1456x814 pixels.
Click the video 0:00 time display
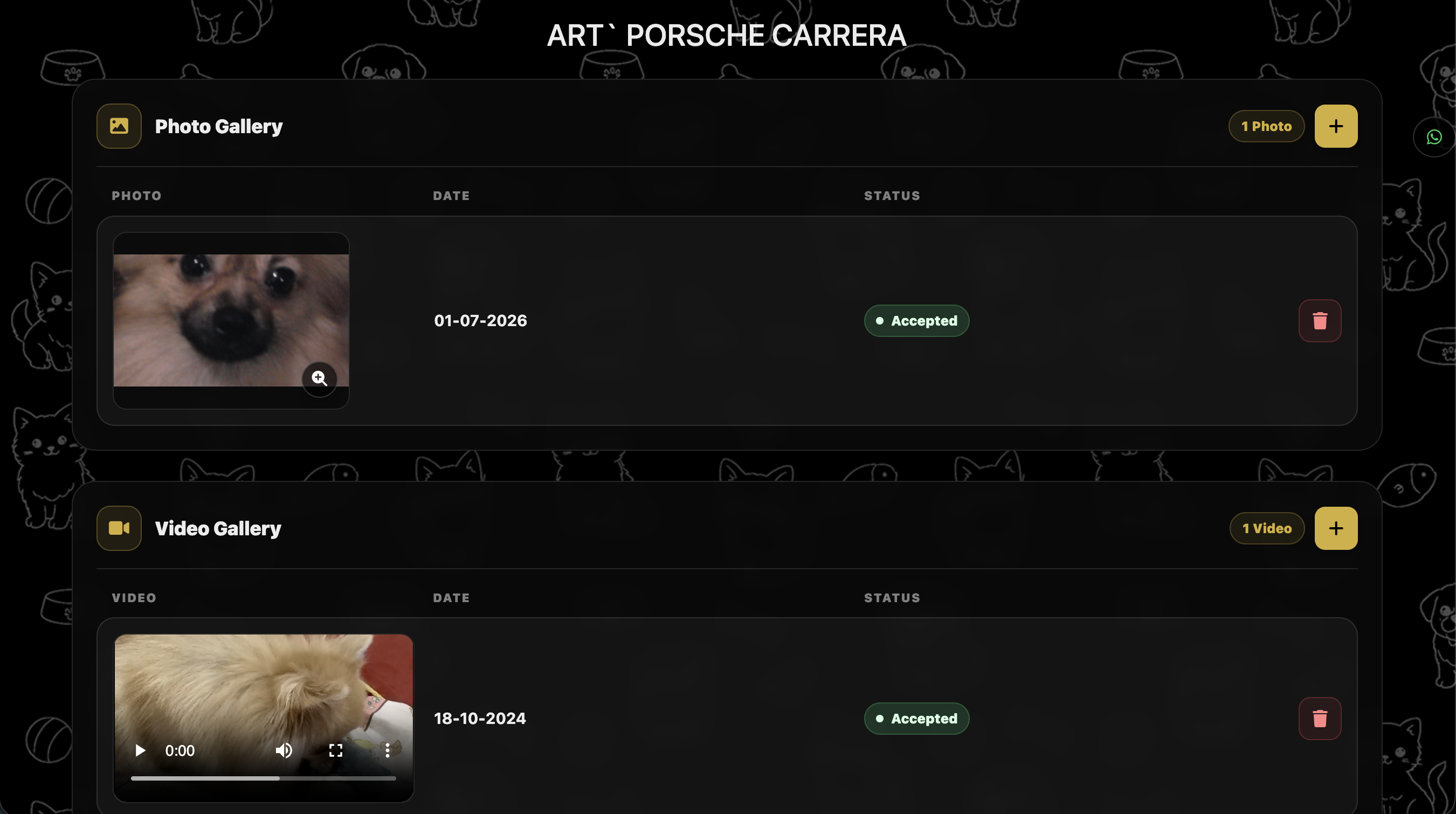[x=180, y=751]
